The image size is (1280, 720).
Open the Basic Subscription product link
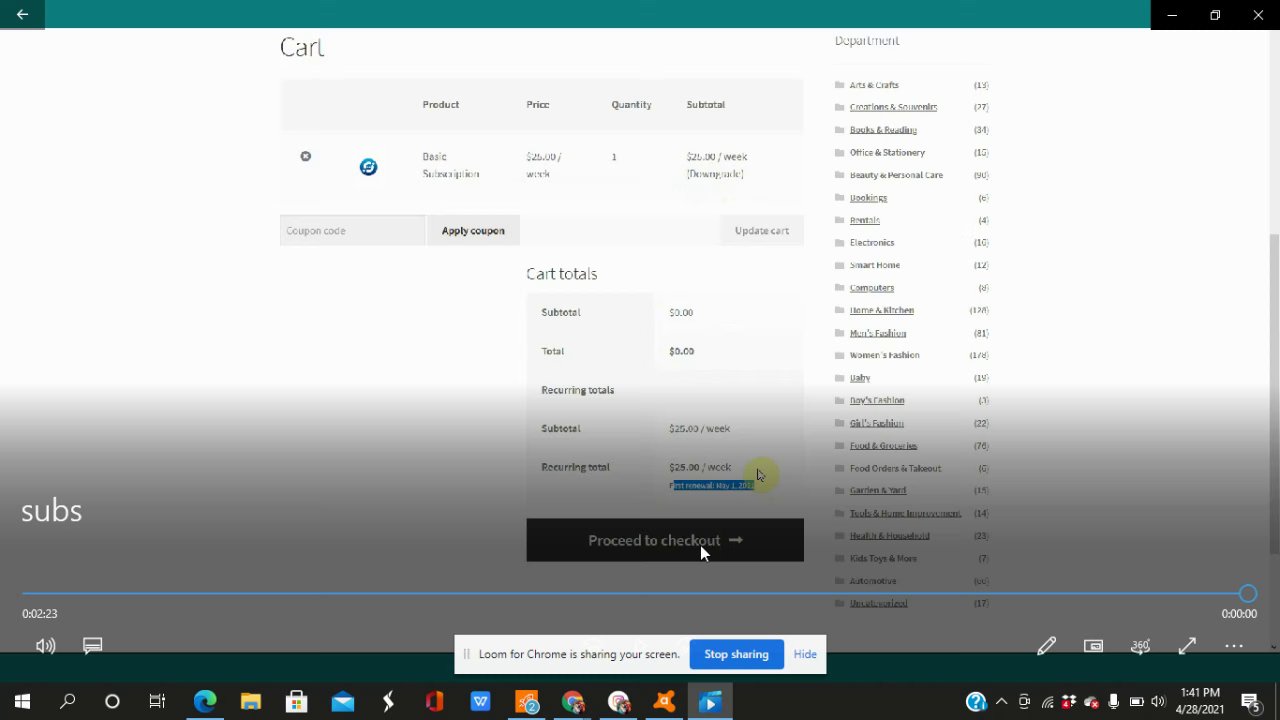coord(450,165)
